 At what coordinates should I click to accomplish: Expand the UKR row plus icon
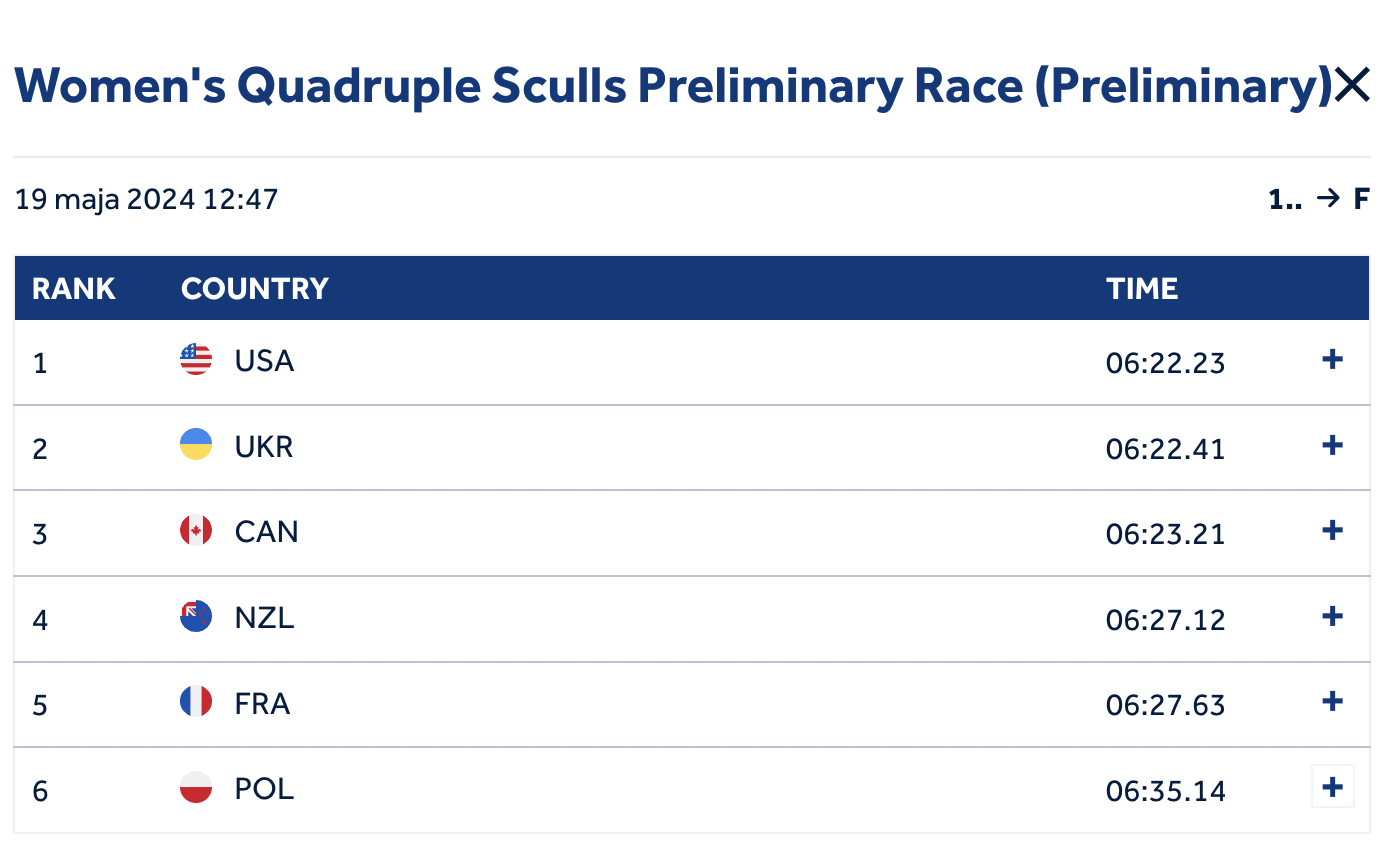pos(1332,445)
